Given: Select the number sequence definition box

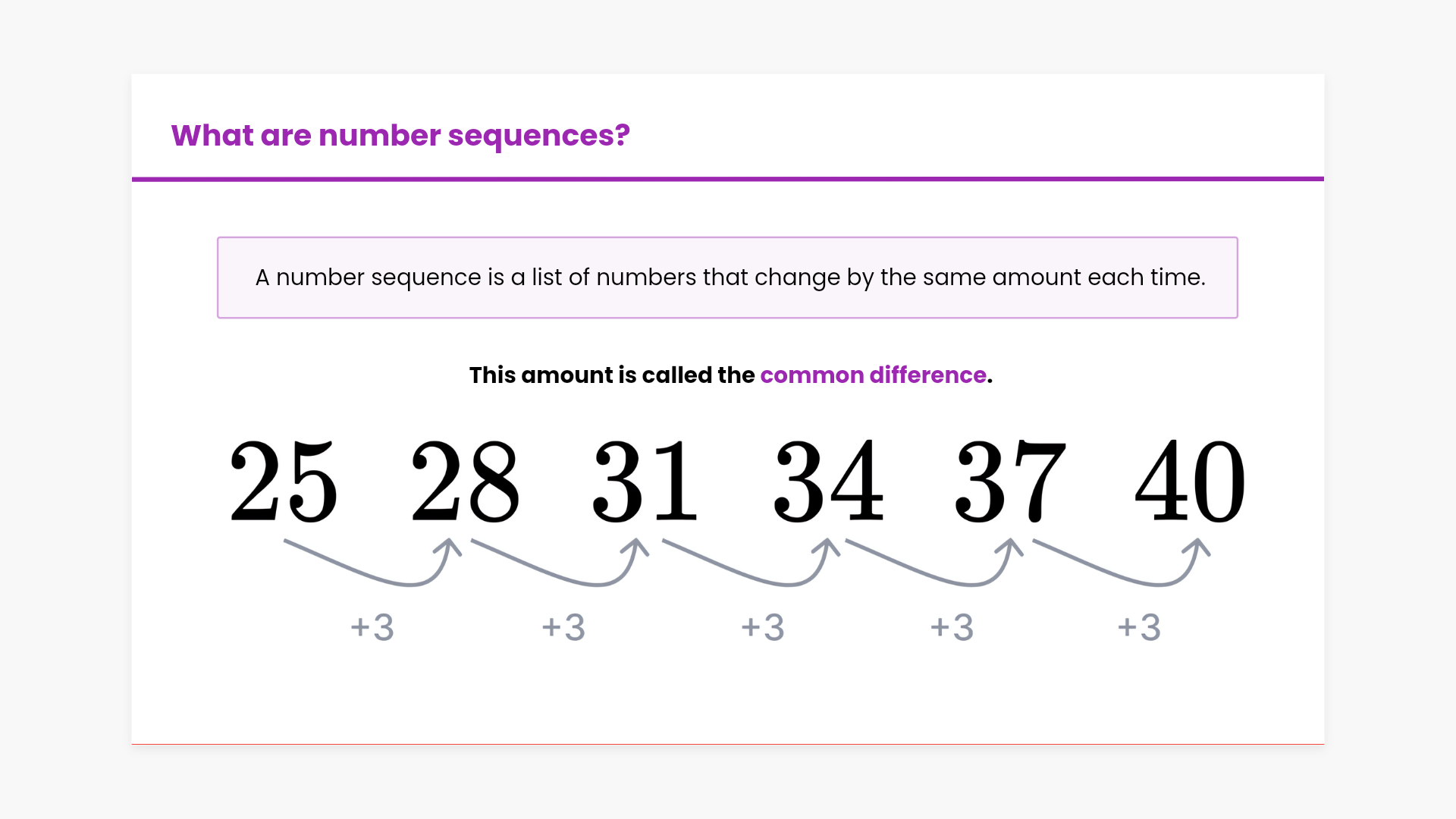Looking at the screenshot, I should 727,278.
